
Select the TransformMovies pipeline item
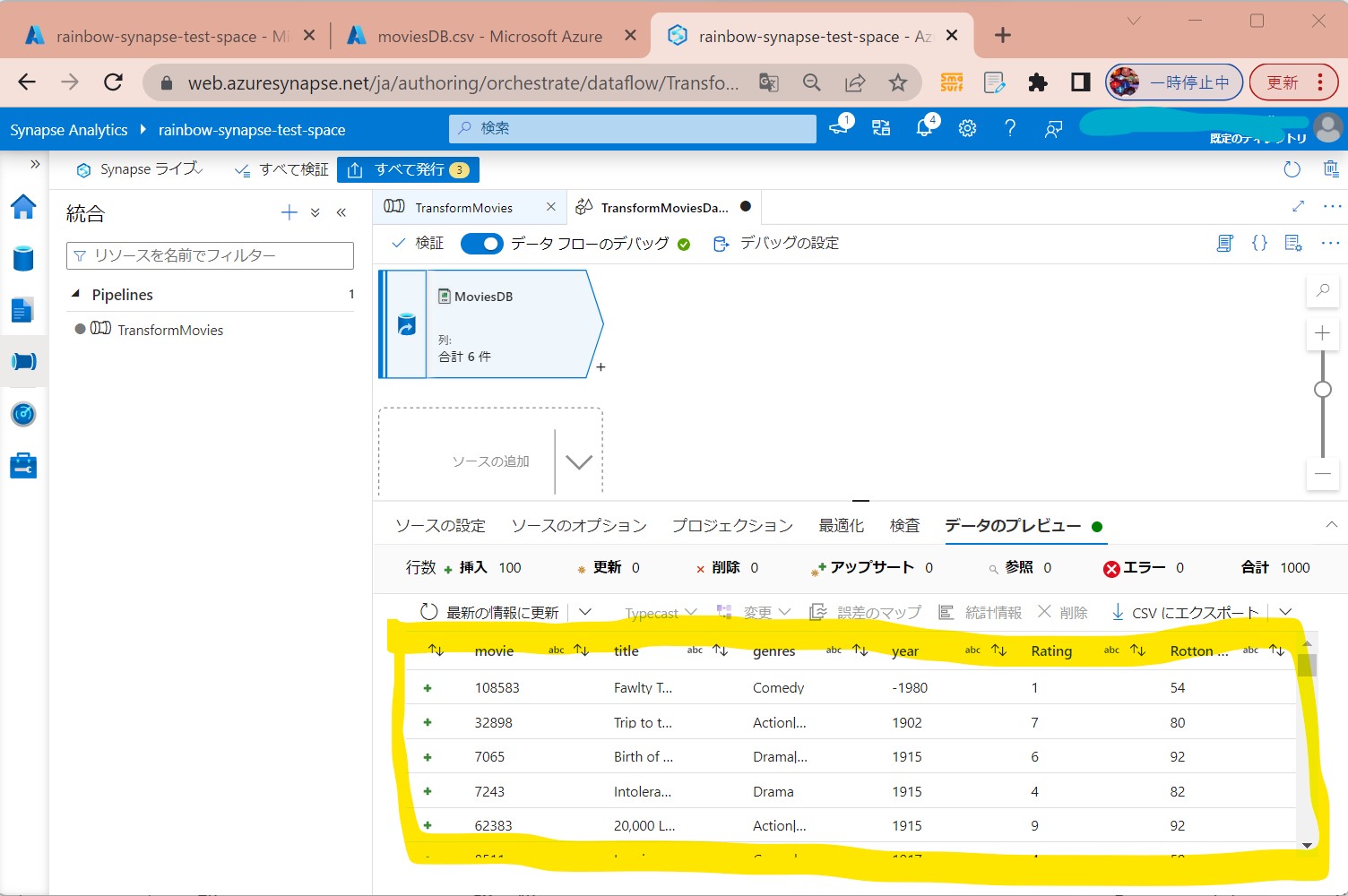click(170, 330)
